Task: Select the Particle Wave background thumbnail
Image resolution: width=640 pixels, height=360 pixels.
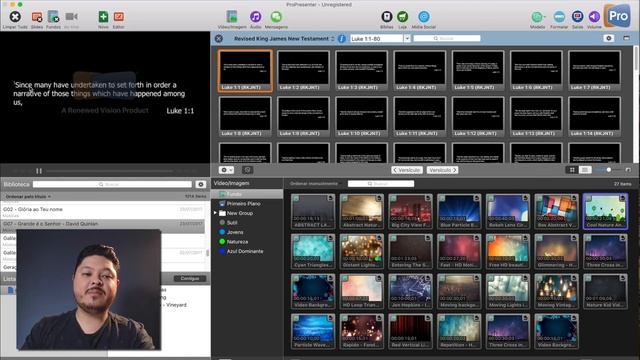Action: 313,331
